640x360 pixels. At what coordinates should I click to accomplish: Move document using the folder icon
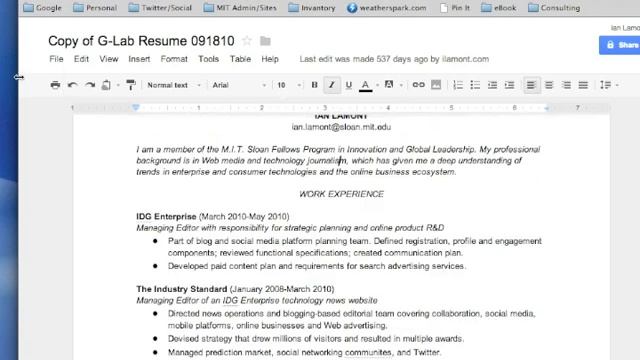265,41
